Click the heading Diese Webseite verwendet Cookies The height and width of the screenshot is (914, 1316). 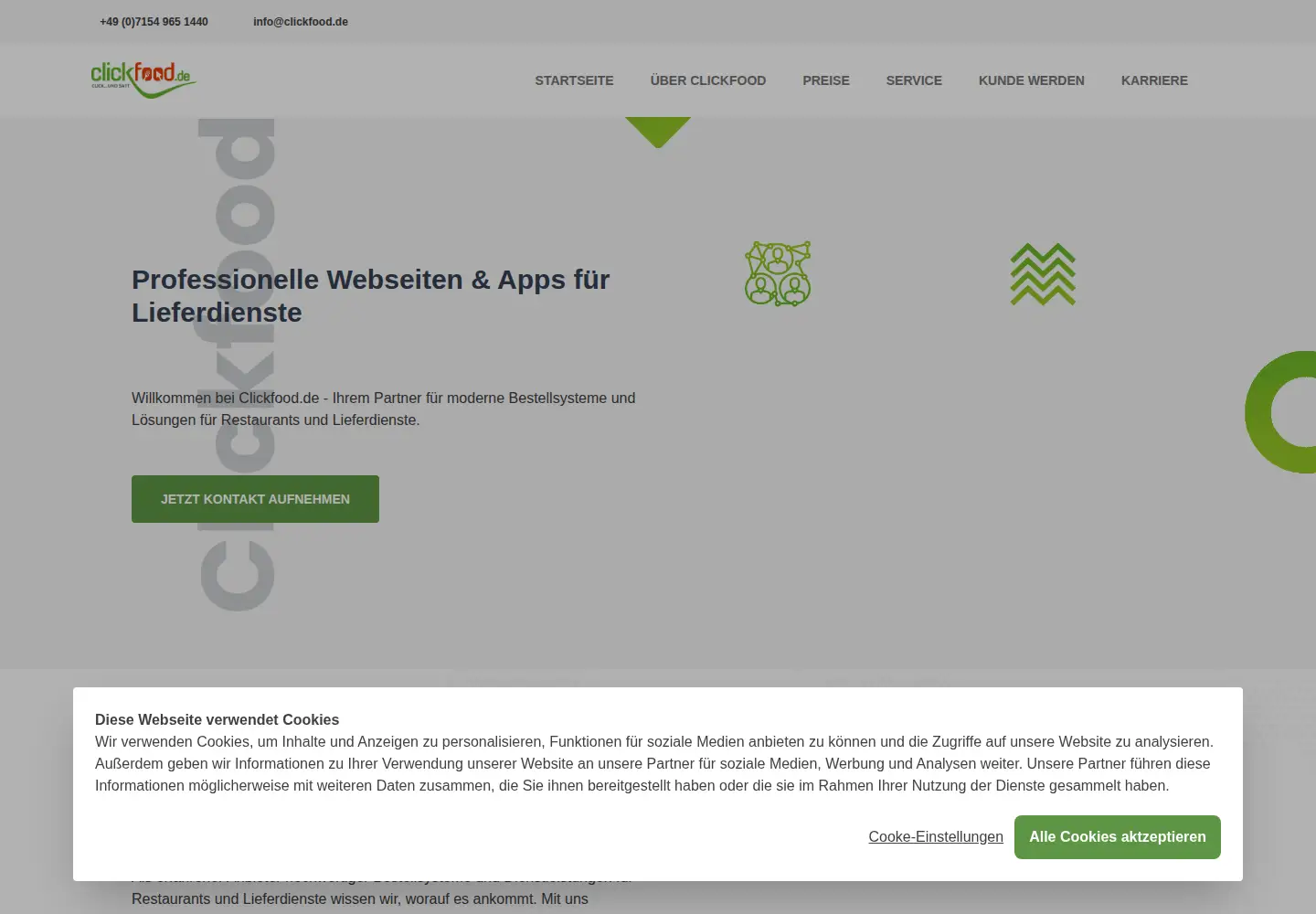coord(217,720)
